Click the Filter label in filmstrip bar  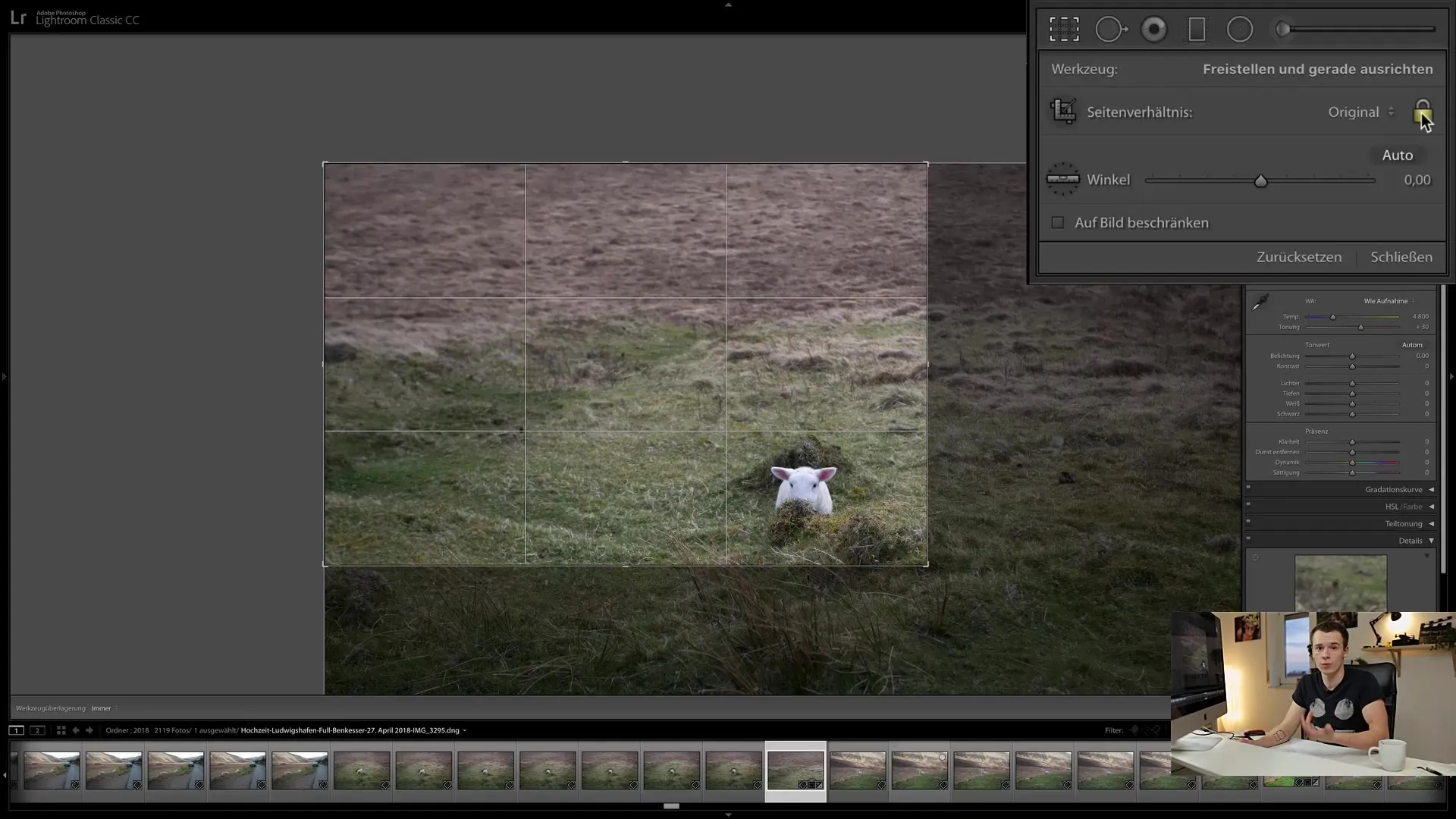tap(1113, 730)
